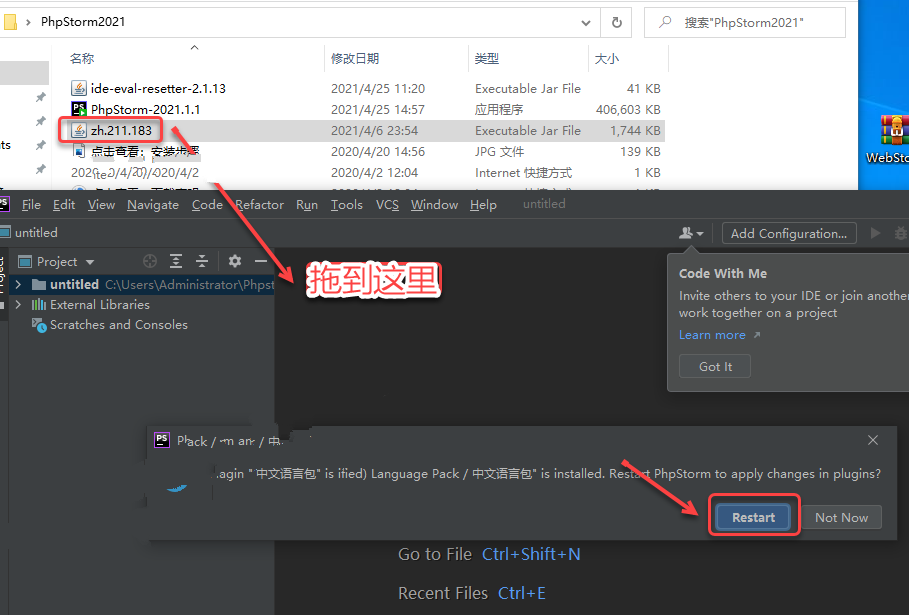This screenshot has height=615, width=909.
Task: Open the Navigate menu in PhpStorm
Action: pyautogui.click(x=153, y=205)
